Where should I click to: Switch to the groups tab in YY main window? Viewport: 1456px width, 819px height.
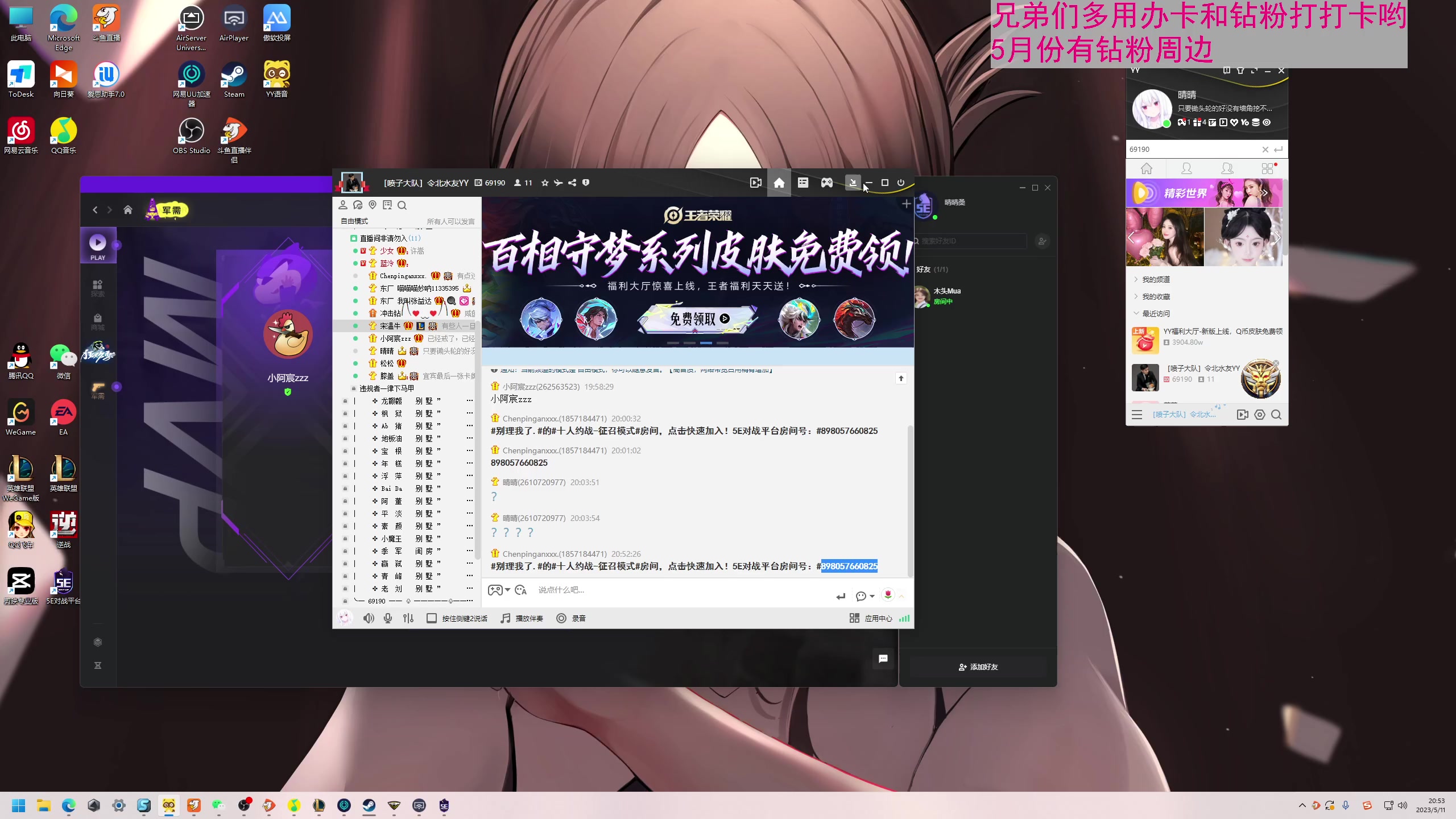pos(1227,168)
